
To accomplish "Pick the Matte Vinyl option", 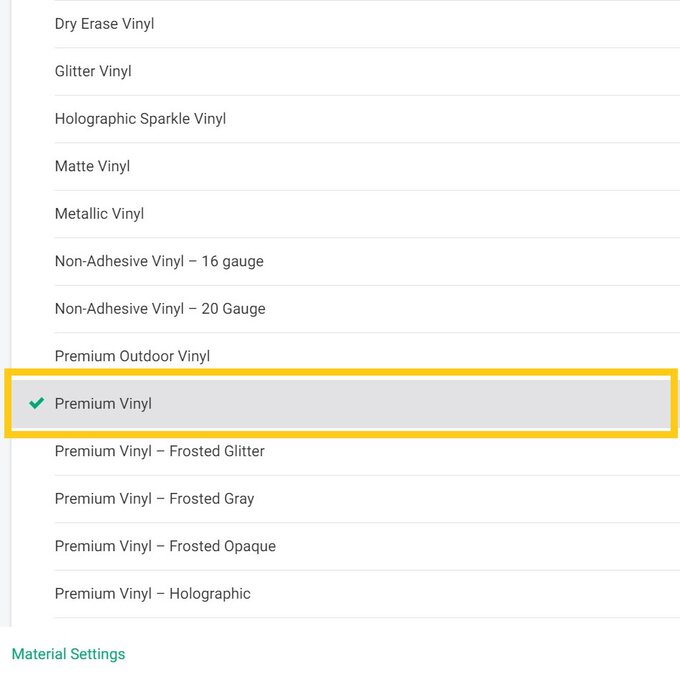I will 92,166.
